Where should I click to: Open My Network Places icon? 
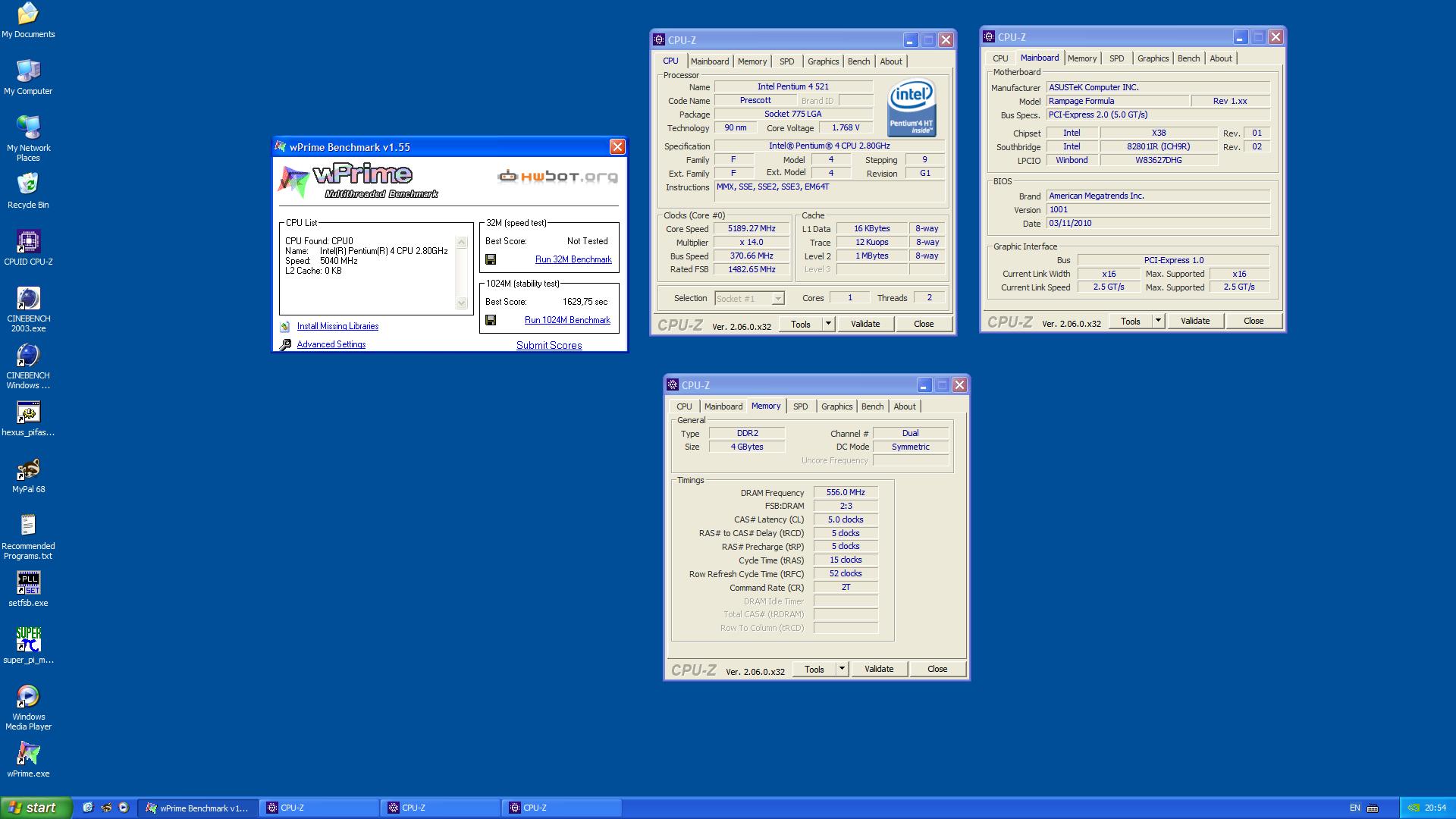tap(28, 139)
